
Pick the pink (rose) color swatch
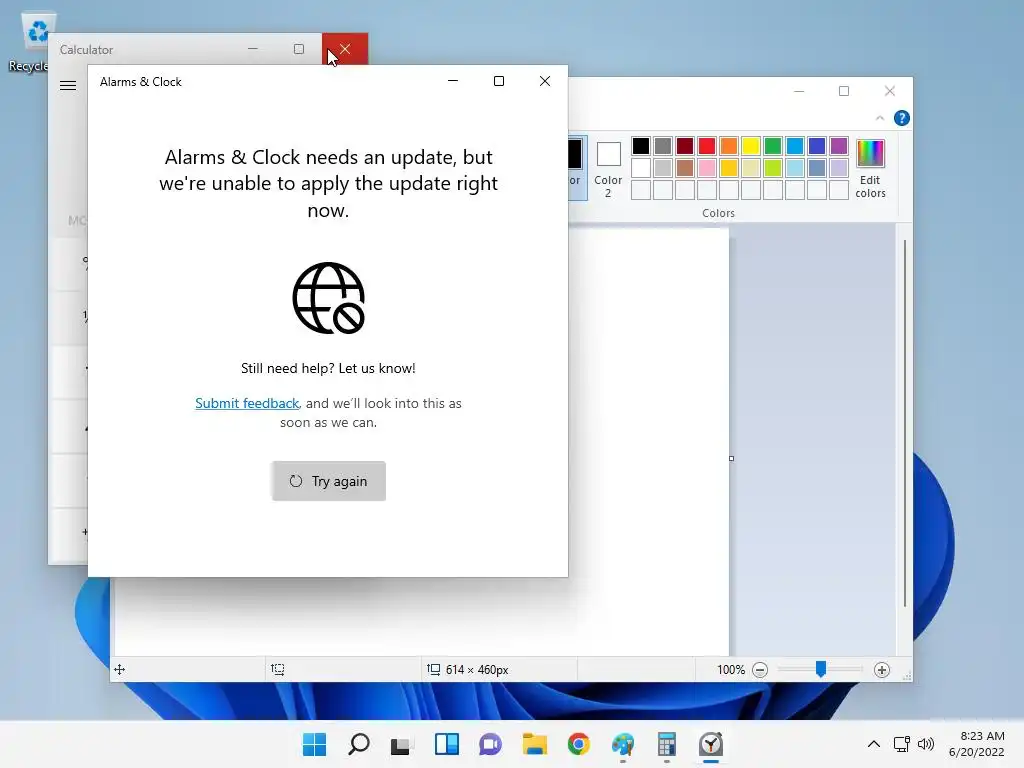click(707, 168)
